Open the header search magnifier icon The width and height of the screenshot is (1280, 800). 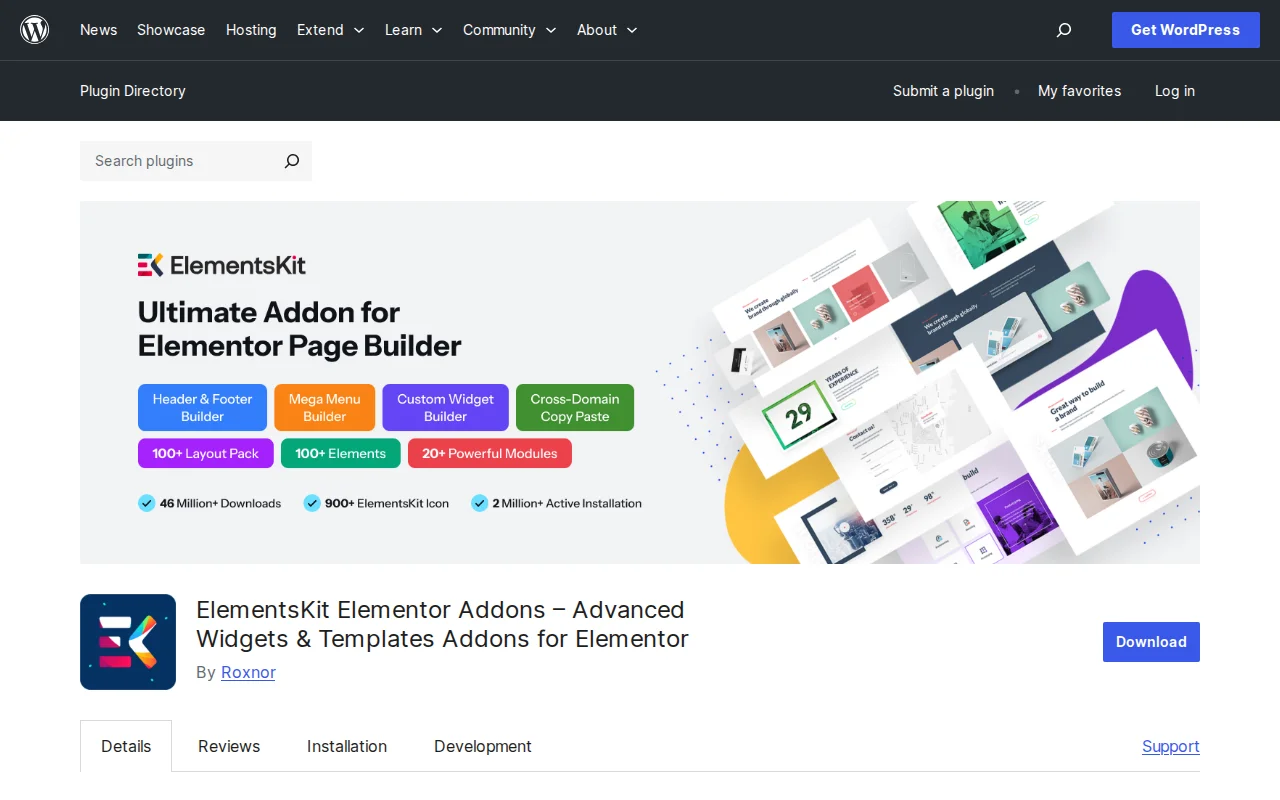coord(1063,30)
